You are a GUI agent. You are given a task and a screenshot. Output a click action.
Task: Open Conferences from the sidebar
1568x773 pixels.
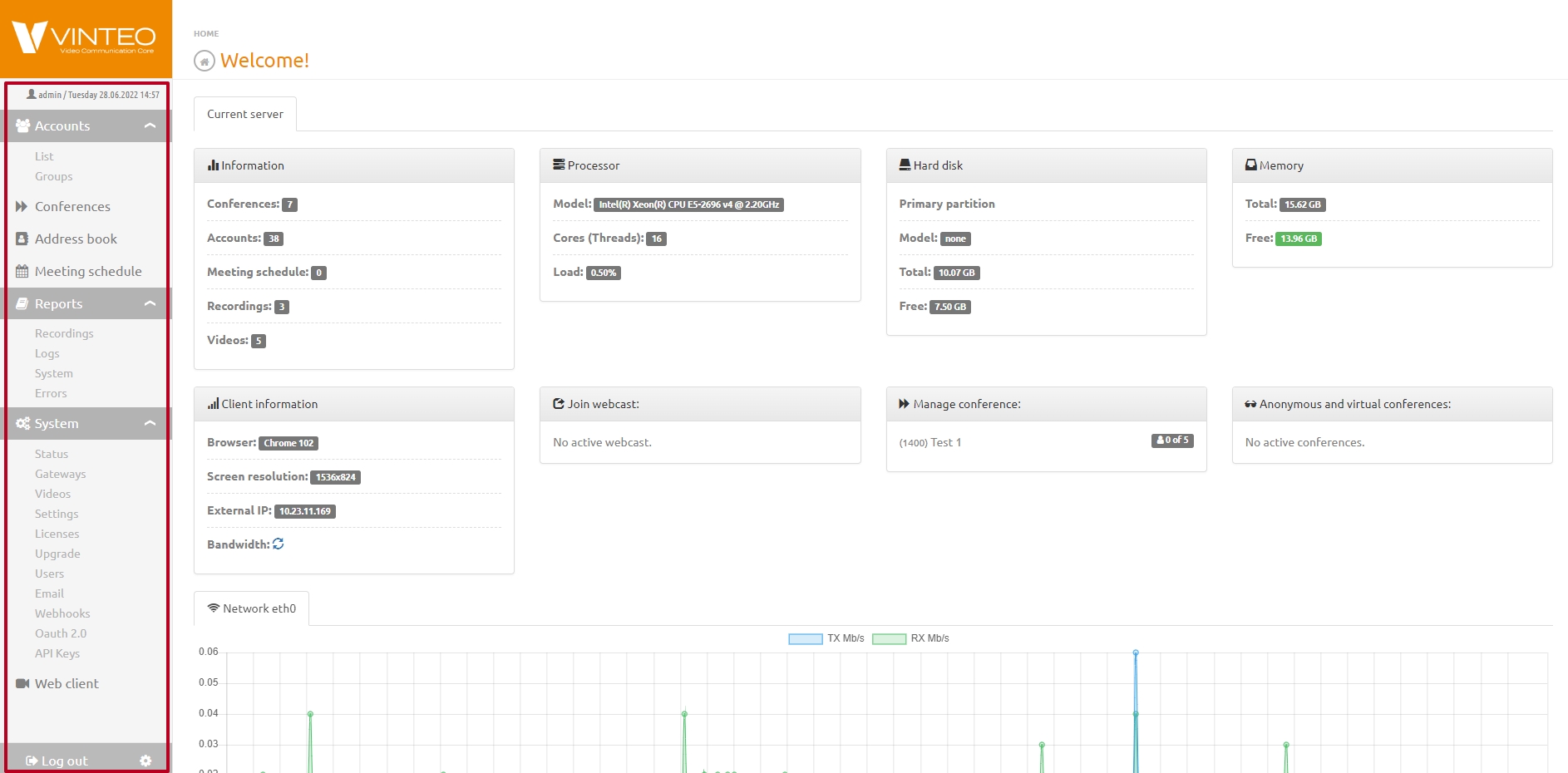pos(71,206)
